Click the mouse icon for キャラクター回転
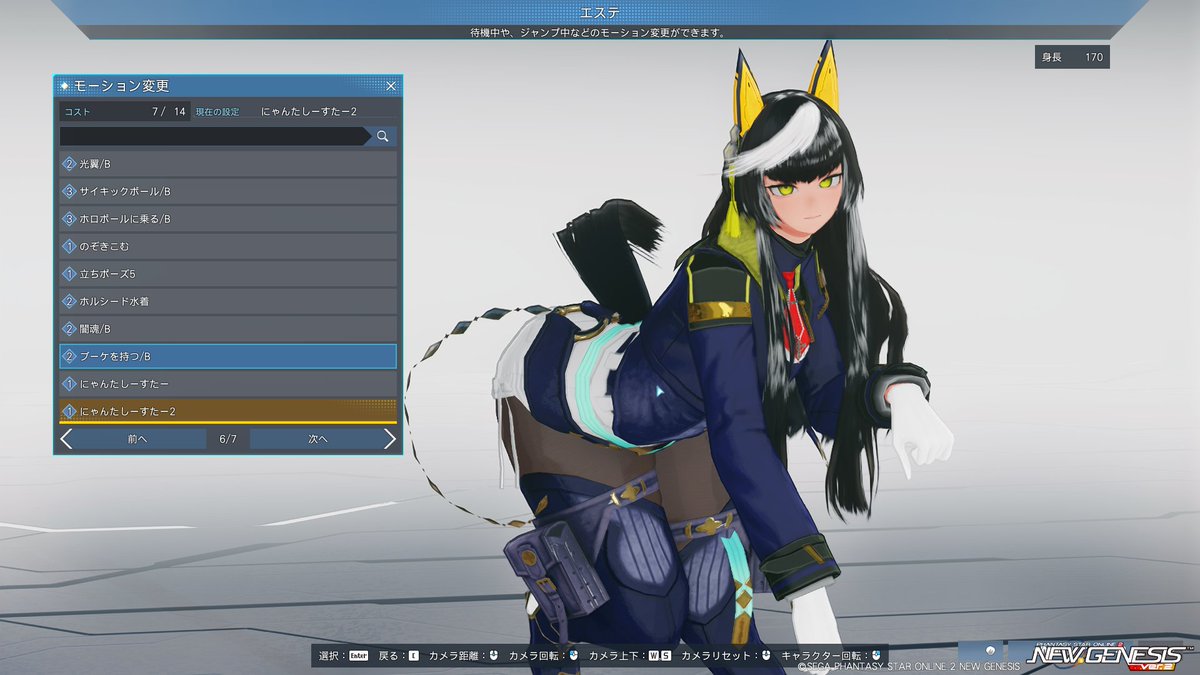 876,656
